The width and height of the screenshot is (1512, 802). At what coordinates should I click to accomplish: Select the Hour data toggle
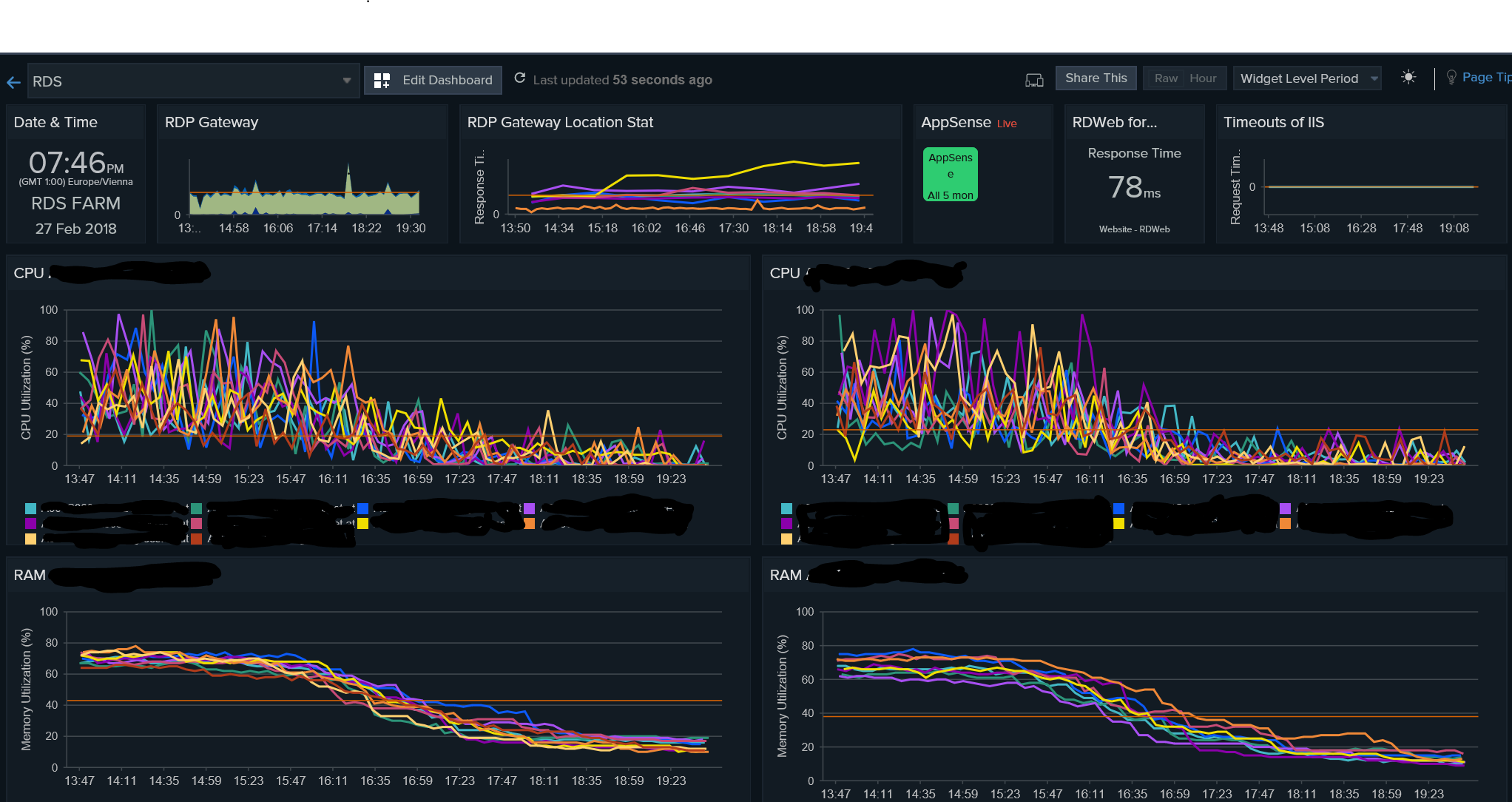point(1203,78)
